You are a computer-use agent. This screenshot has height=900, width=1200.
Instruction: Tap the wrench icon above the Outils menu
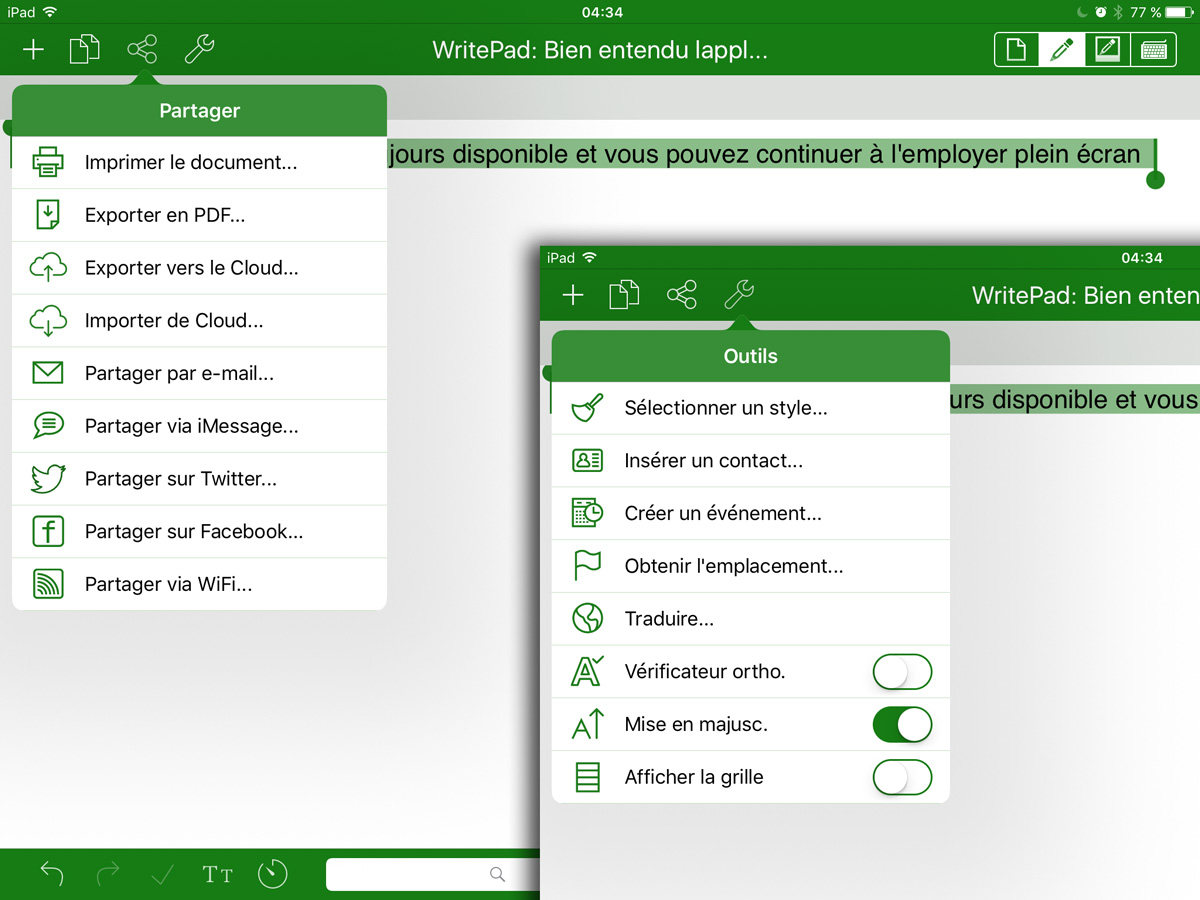[x=739, y=295]
